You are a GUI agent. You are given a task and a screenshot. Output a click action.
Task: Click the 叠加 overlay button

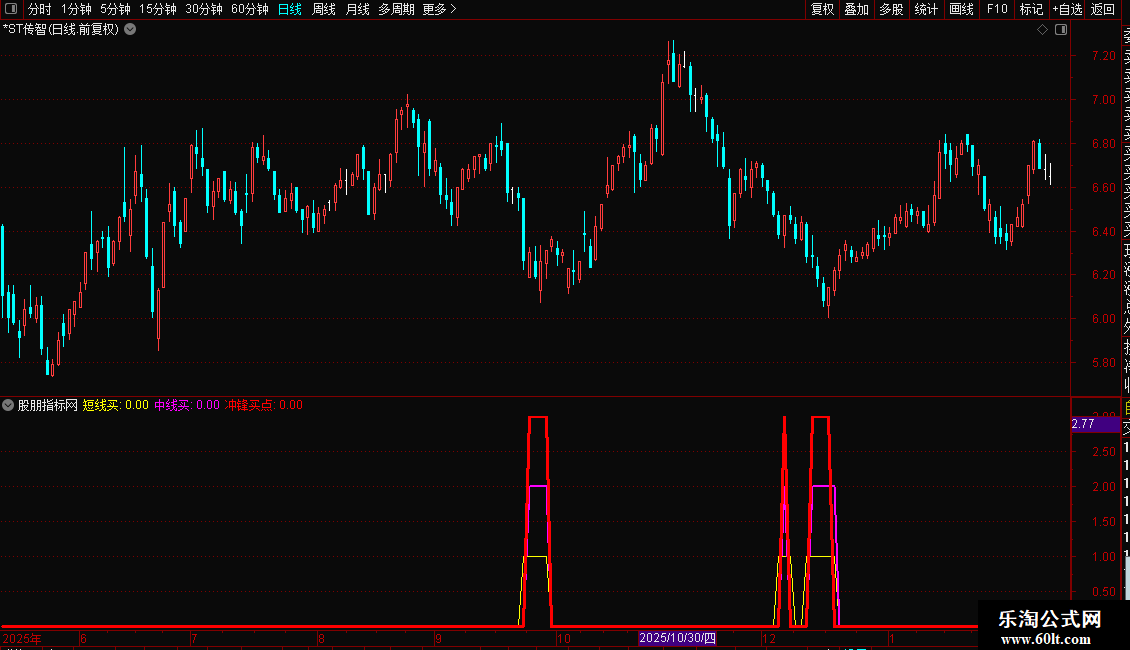[857, 9]
